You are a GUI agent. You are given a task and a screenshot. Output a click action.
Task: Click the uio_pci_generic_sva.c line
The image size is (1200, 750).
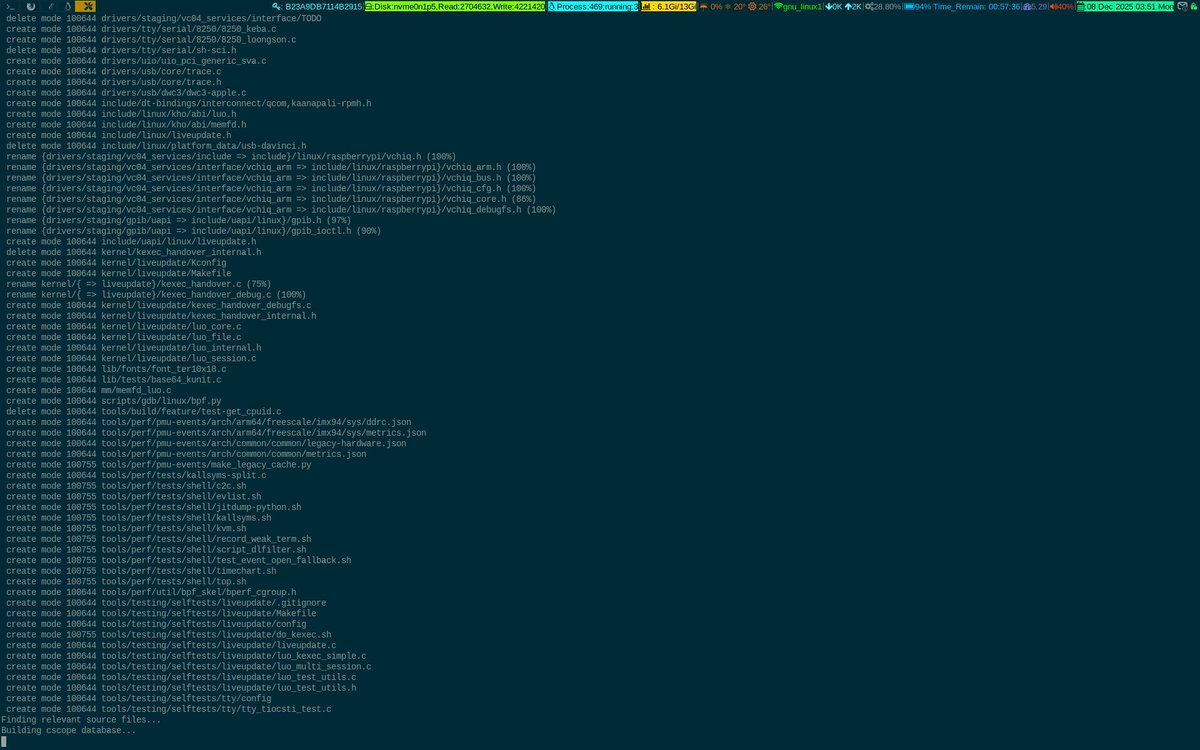click(x=136, y=61)
